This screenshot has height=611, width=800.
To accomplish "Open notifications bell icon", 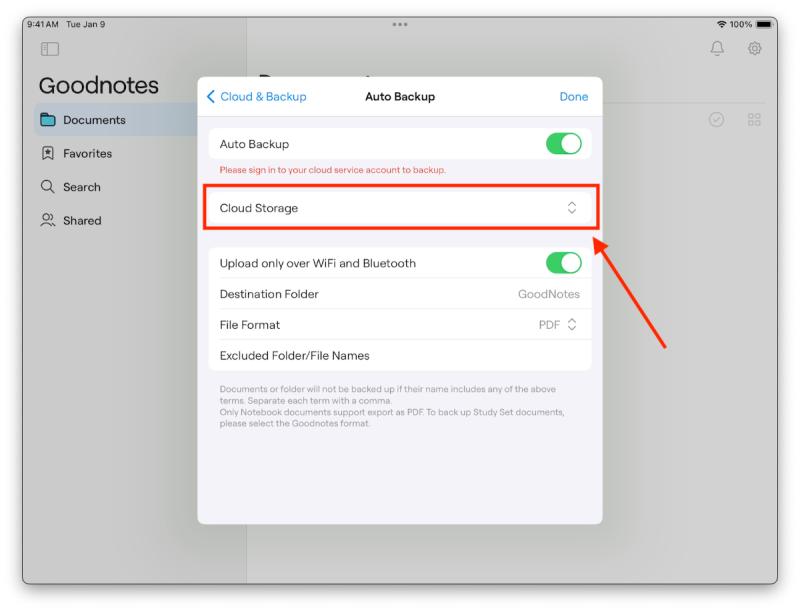I will pyautogui.click(x=717, y=48).
